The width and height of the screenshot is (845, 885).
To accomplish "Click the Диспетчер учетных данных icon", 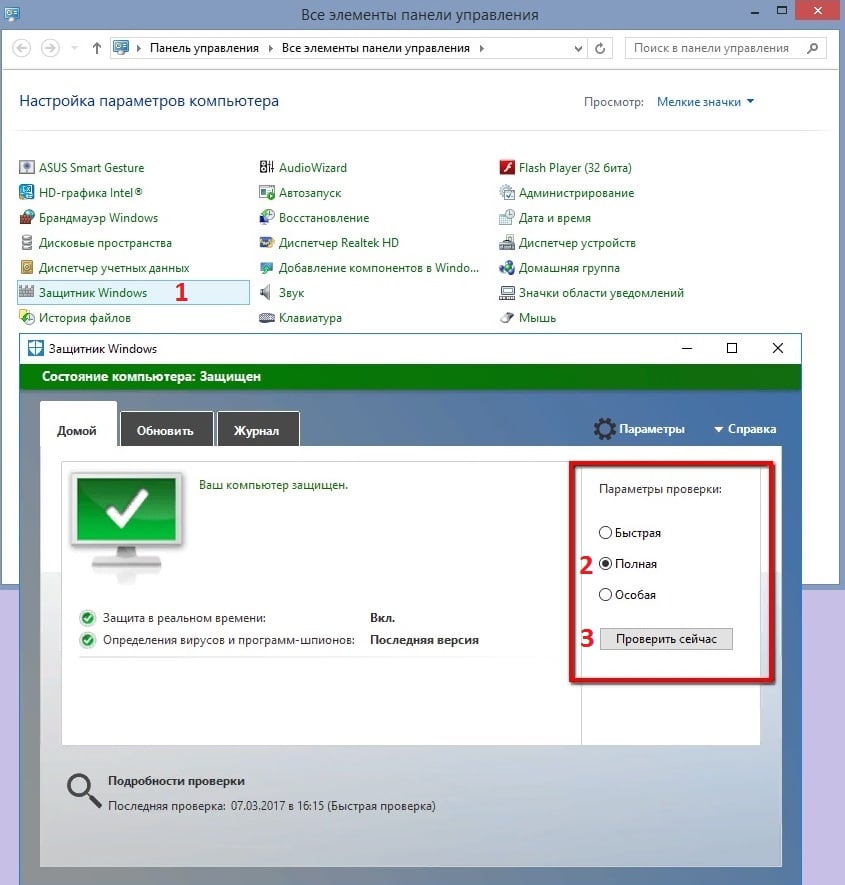I will click(x=27, y=268).
